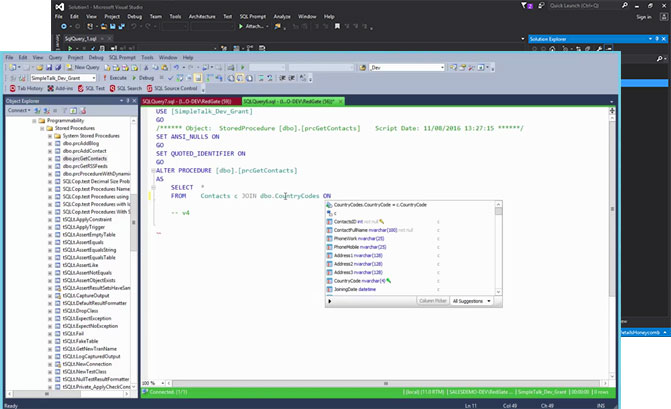This screenshot has width=671, height=409.
Task: Execute the current query
Action: click(115, 78)
